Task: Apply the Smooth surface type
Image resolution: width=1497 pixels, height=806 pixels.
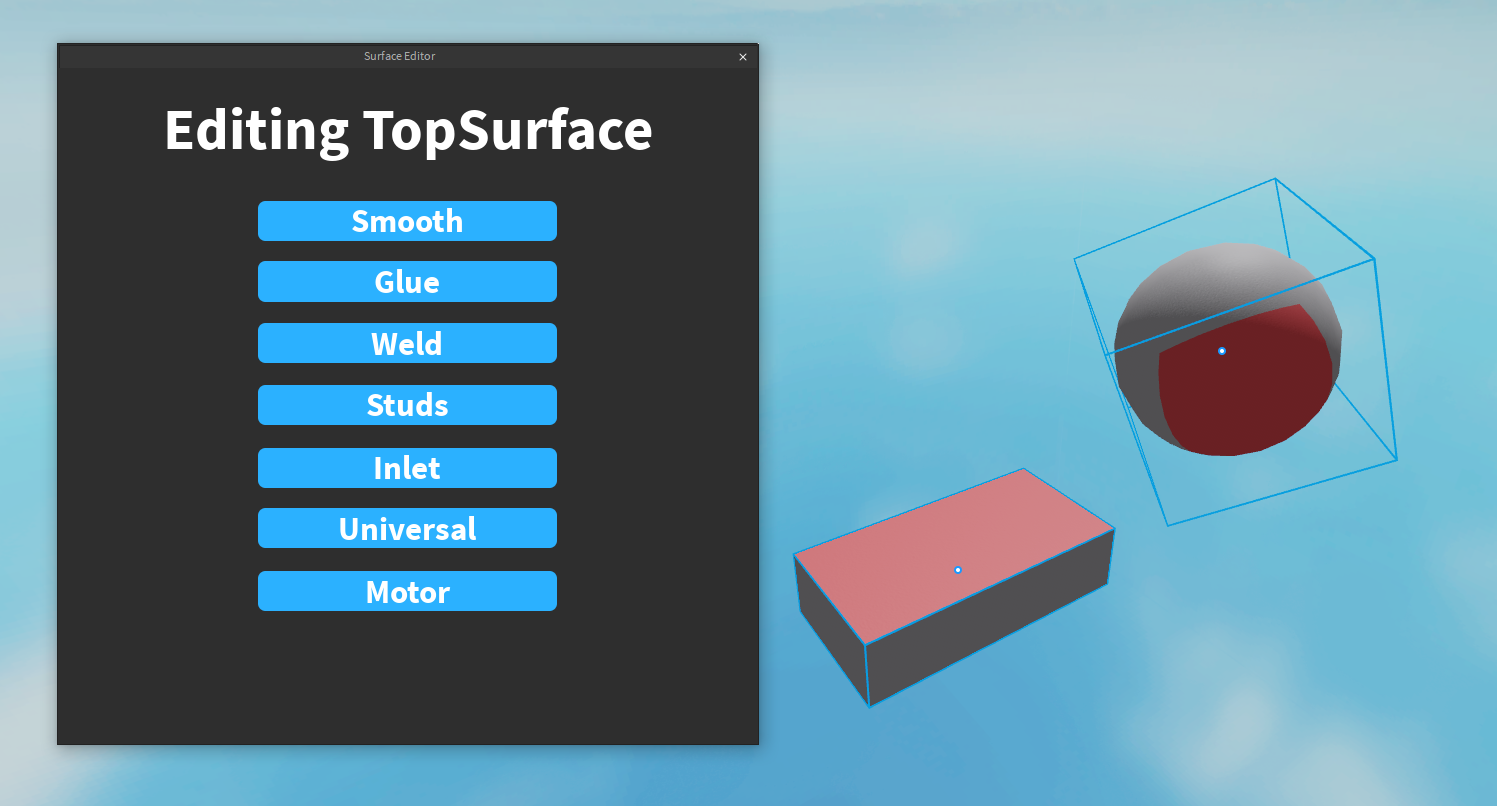Action: click(407, 221)
